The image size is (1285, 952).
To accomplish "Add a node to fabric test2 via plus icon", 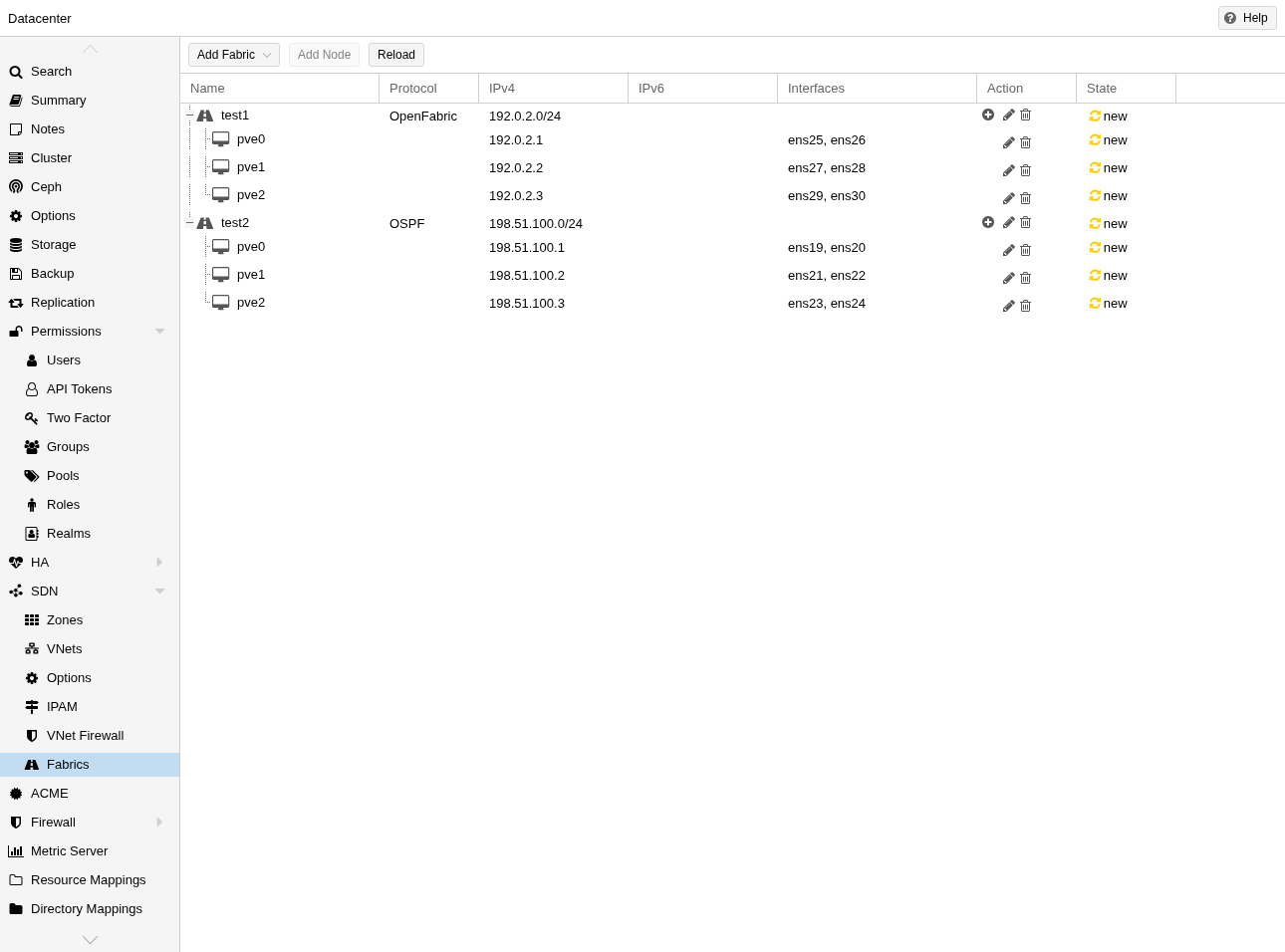I will pos(988,222).
